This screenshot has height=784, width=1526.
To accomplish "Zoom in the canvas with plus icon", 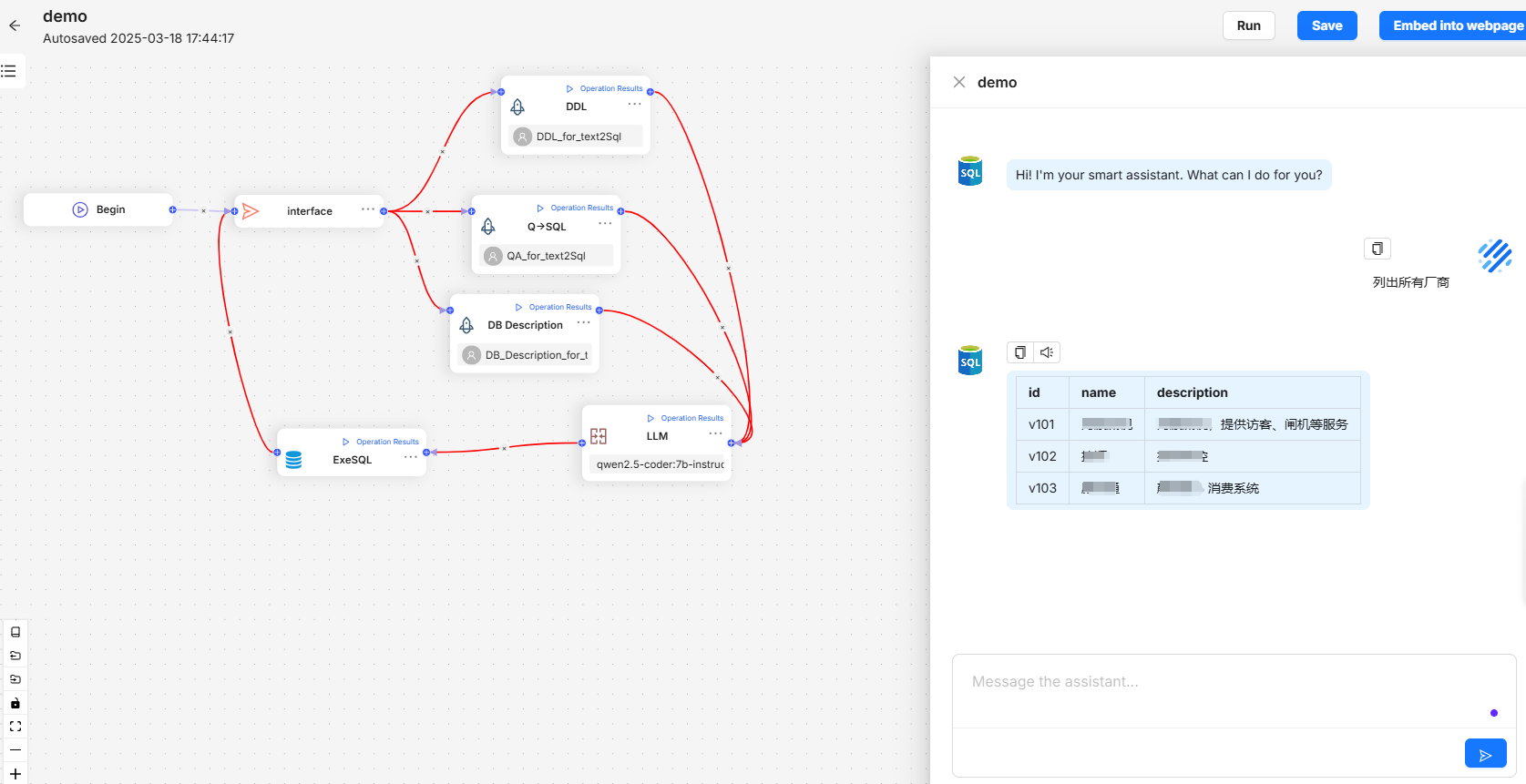I will [x=15, y=773].
